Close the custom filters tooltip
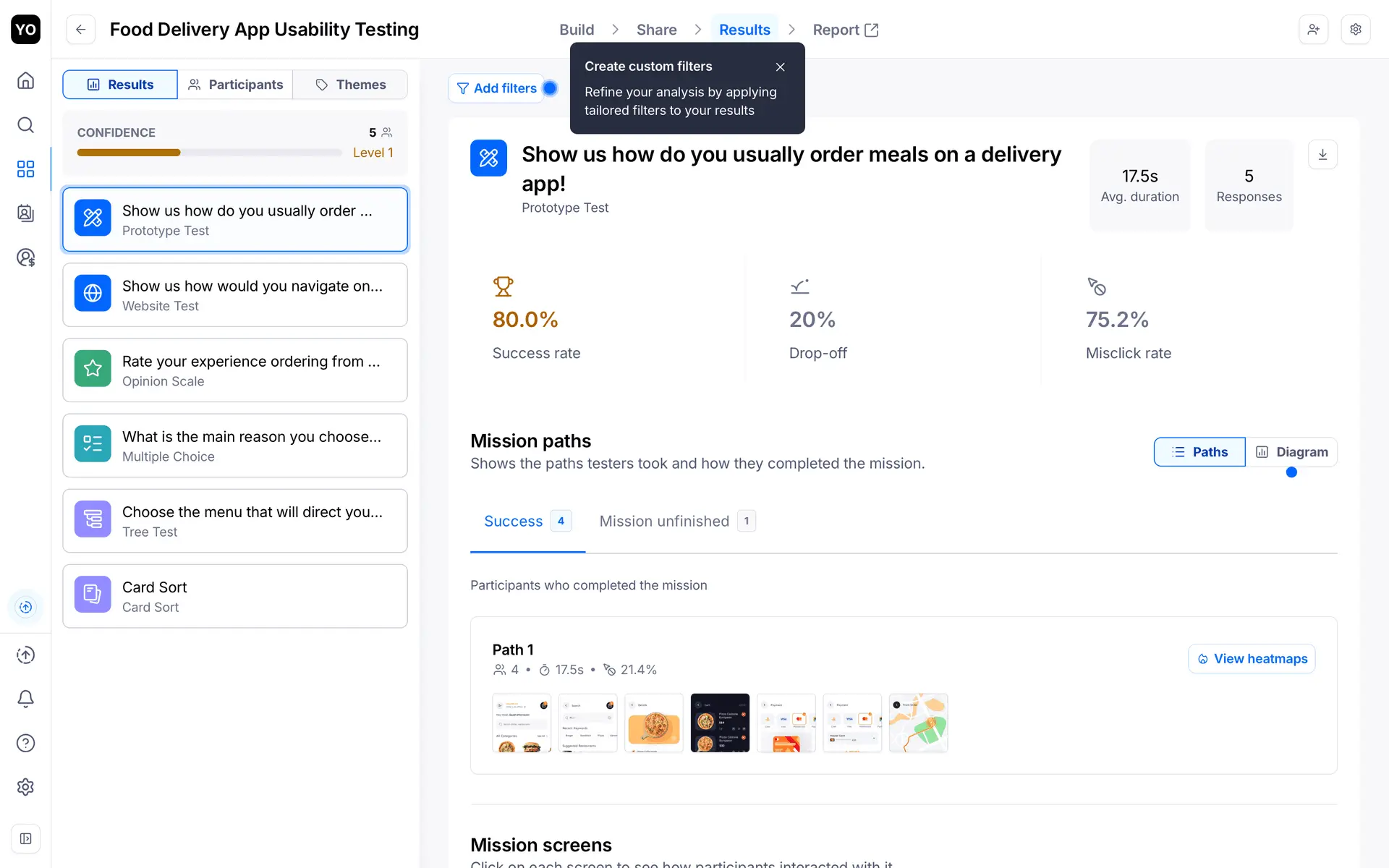 point(780,67)
